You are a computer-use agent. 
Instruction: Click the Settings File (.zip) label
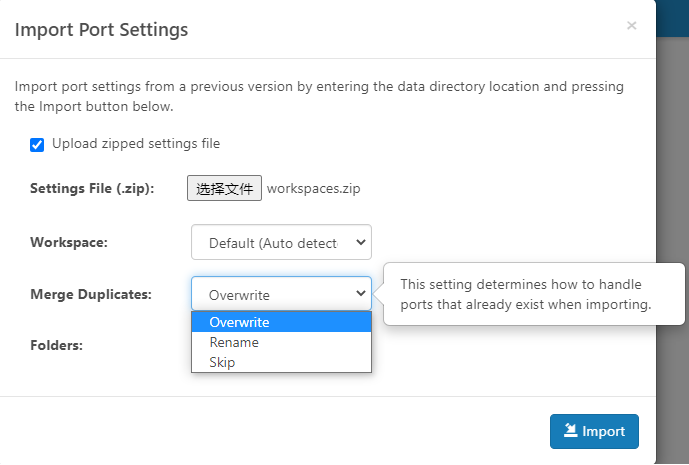(x=92, y=189)
